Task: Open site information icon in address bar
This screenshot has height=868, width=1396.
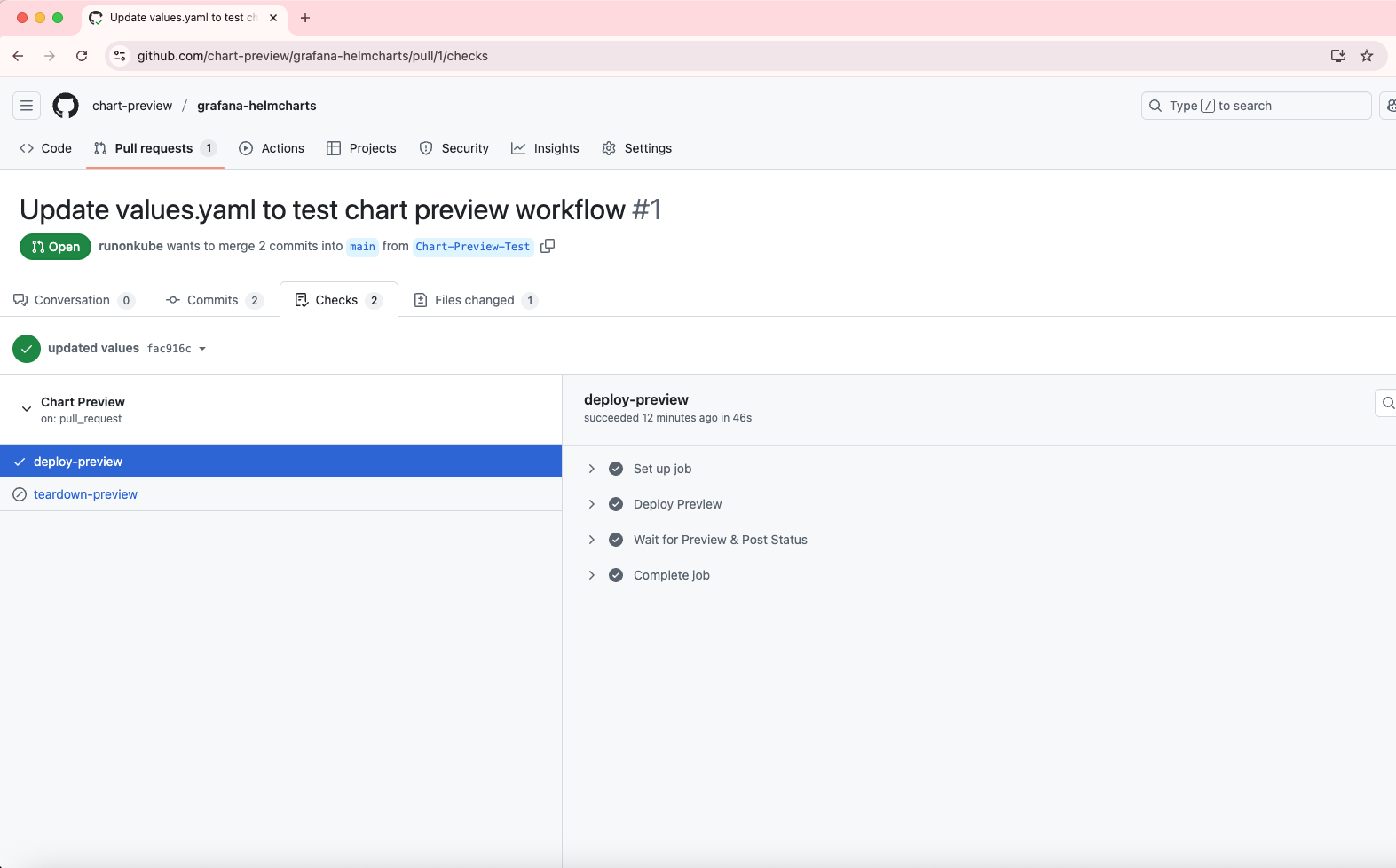Action: (120, 56)
